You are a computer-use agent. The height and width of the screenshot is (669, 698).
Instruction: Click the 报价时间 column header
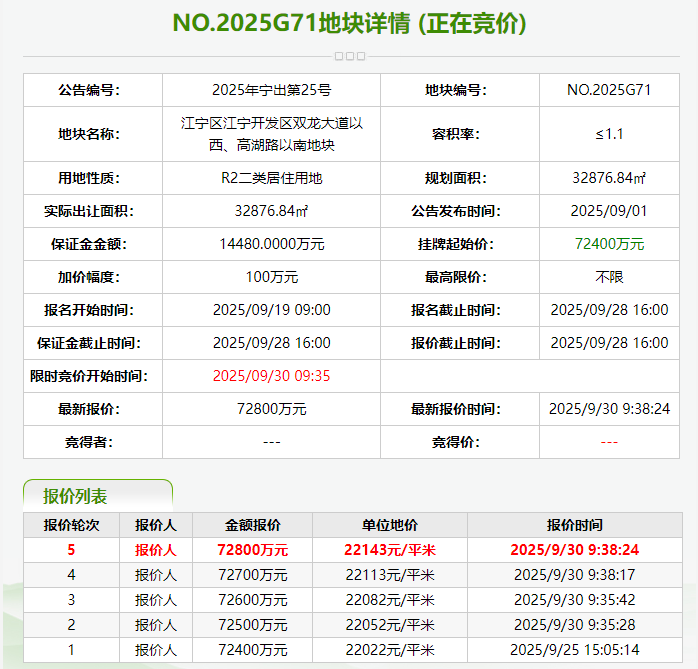click(x=575, y=525)
